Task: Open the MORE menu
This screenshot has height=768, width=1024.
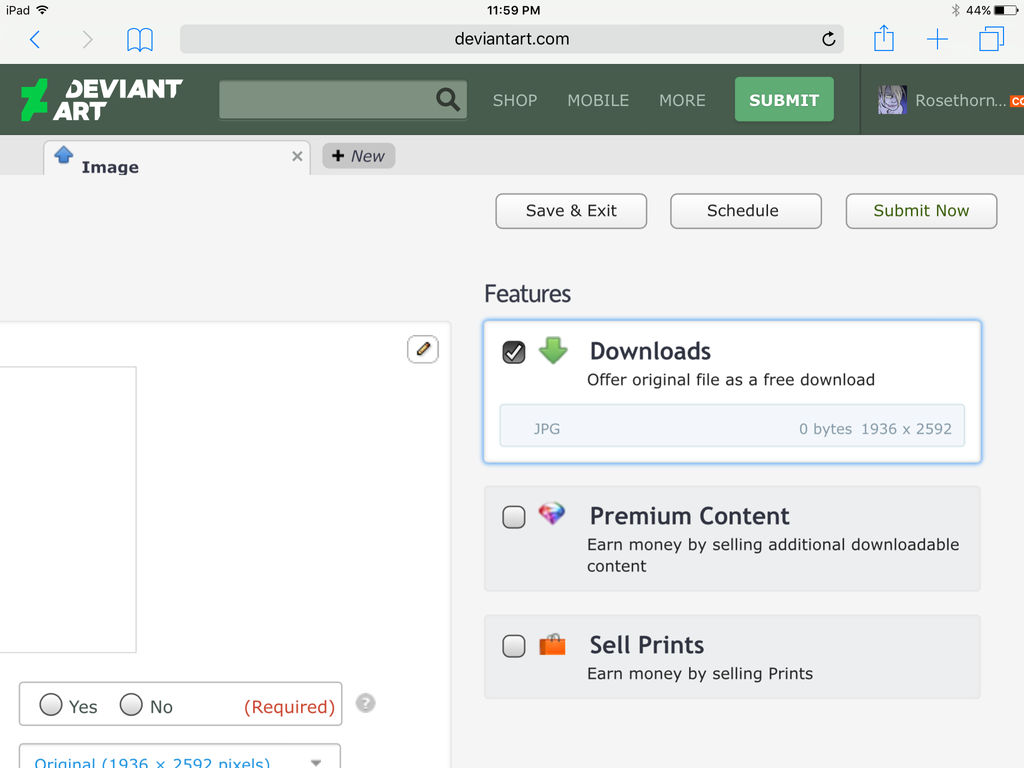Action: point(682,101)
